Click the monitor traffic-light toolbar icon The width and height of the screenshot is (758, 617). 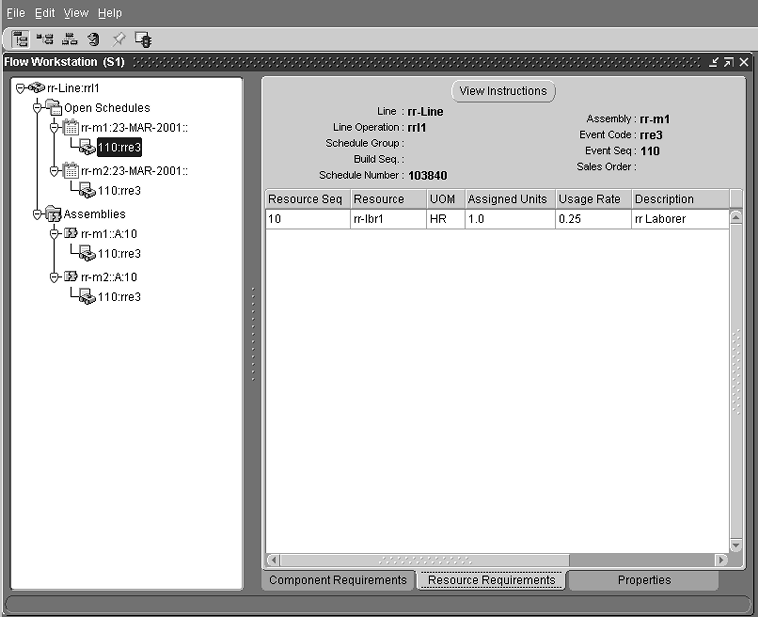point(144,39)
